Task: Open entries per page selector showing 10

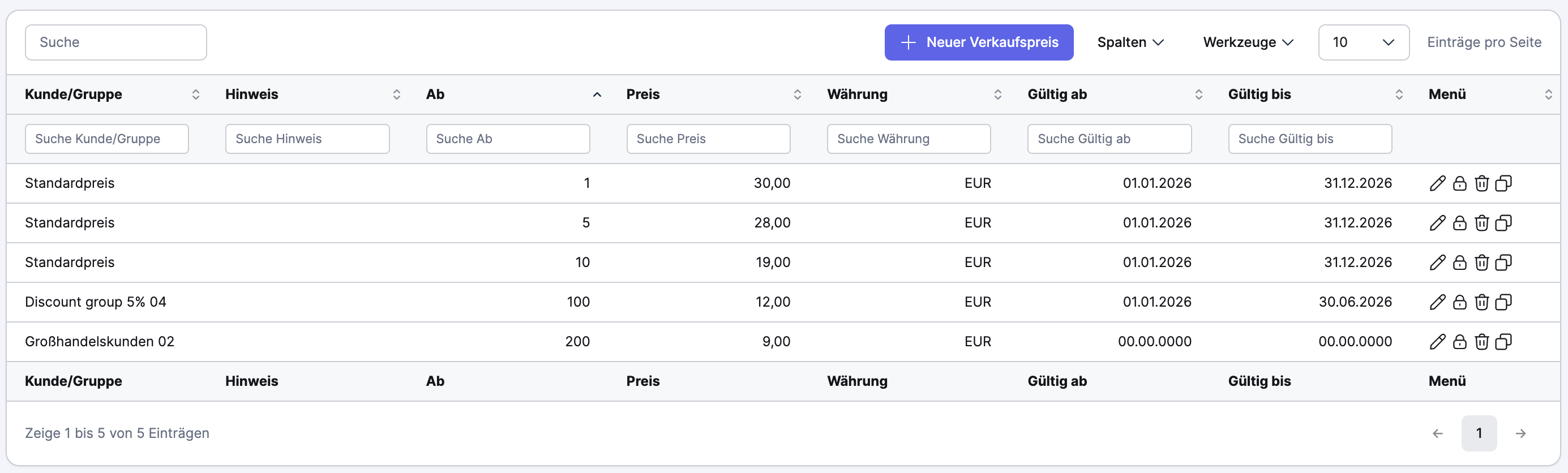Action: [x=1363, y=42]
